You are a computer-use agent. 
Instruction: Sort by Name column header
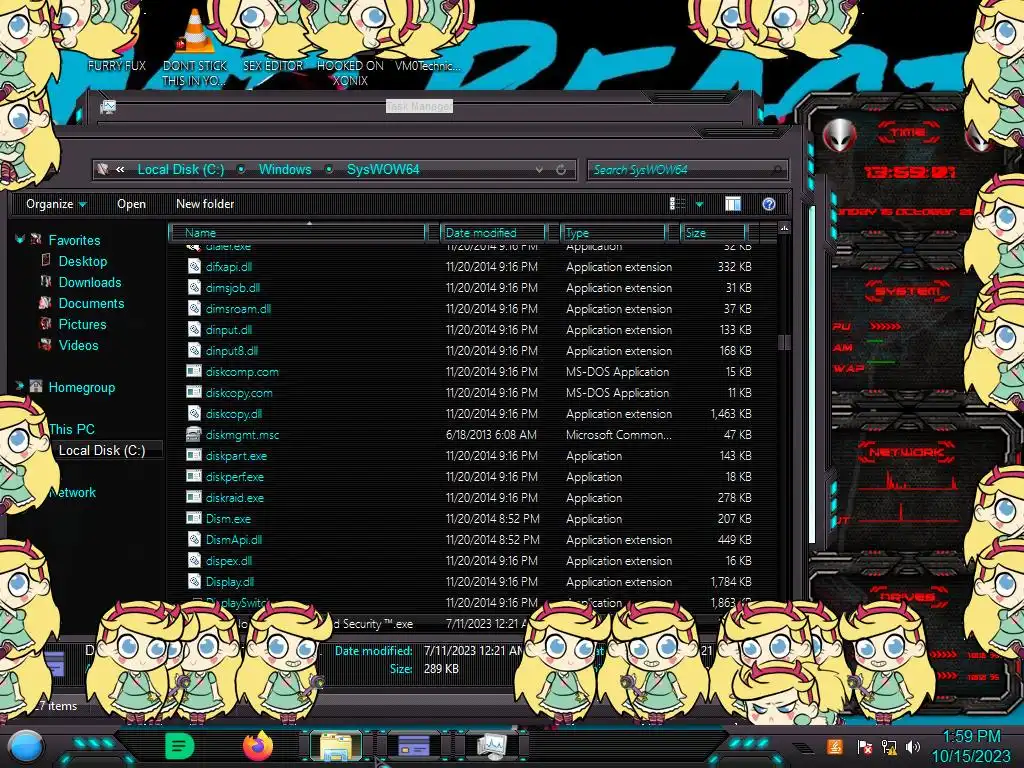(x=298, y=232)
